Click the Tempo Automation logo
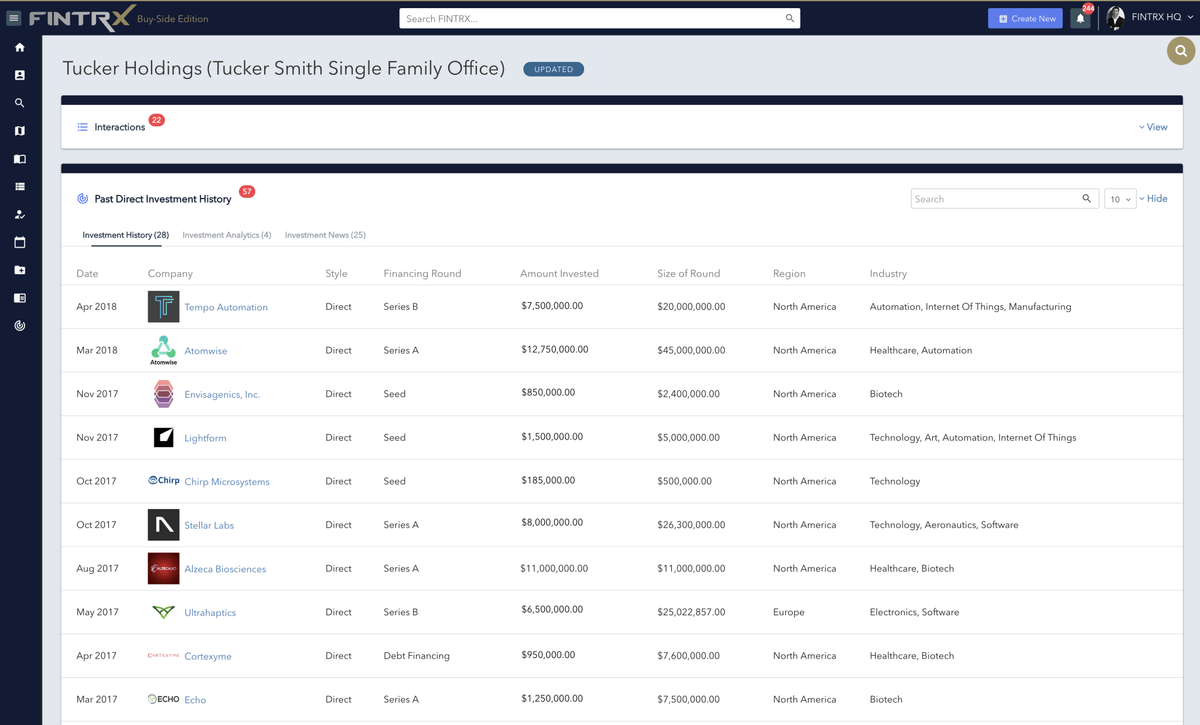The height and width of the screenshot is (725, 1200). pos(164,307)
